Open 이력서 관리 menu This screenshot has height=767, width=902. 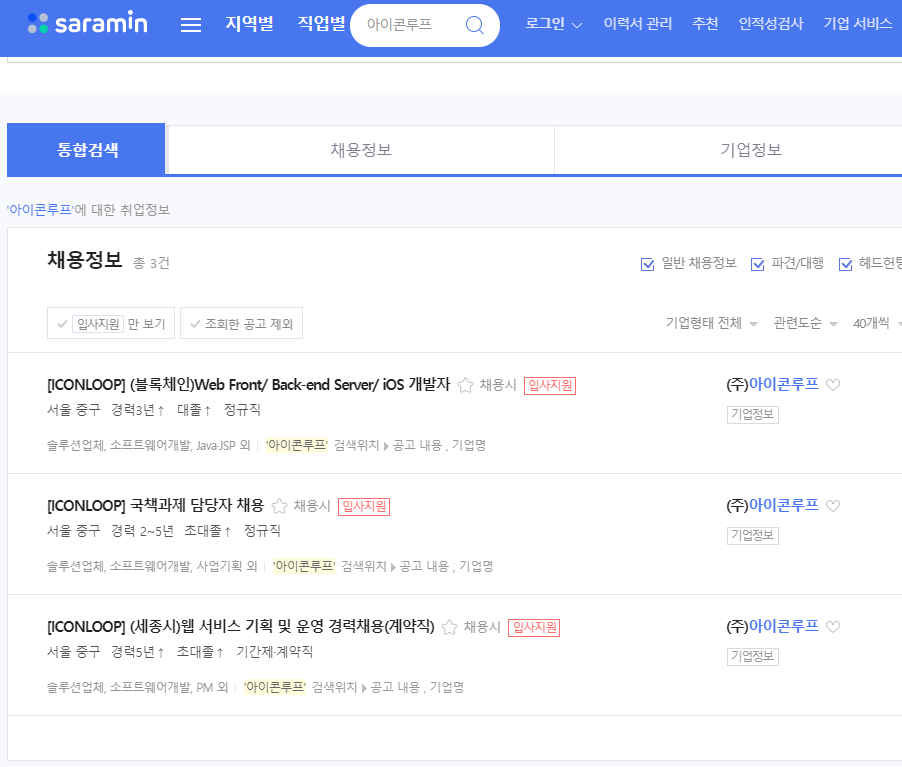point(637,24)
